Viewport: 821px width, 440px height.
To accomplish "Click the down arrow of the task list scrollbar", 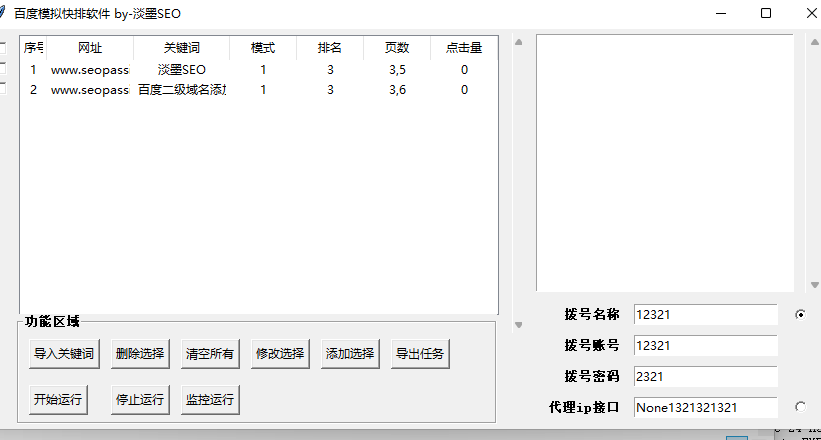I will [x=518, y=325].
